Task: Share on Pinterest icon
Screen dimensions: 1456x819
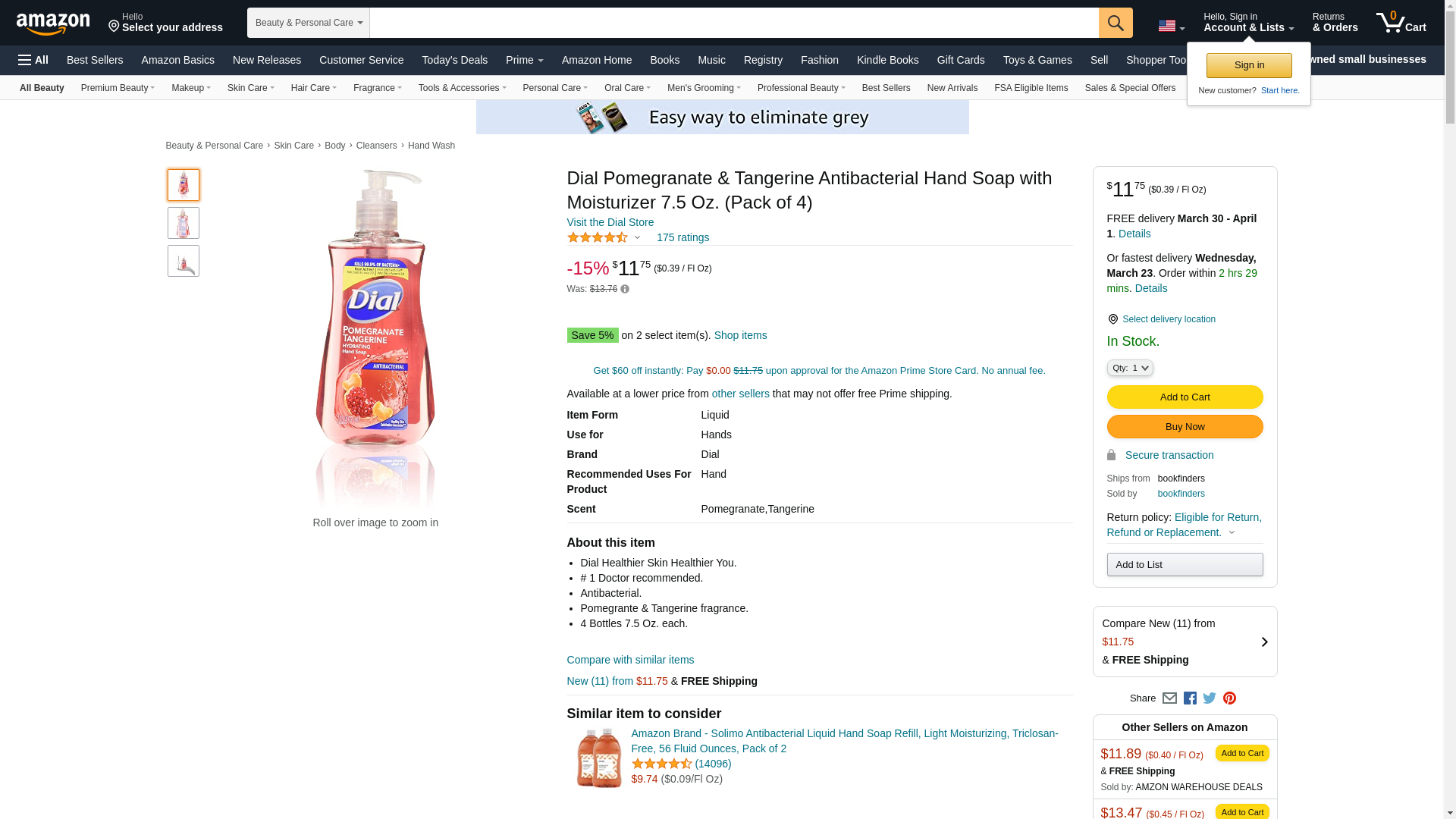Action: [x=1229, y=698]
